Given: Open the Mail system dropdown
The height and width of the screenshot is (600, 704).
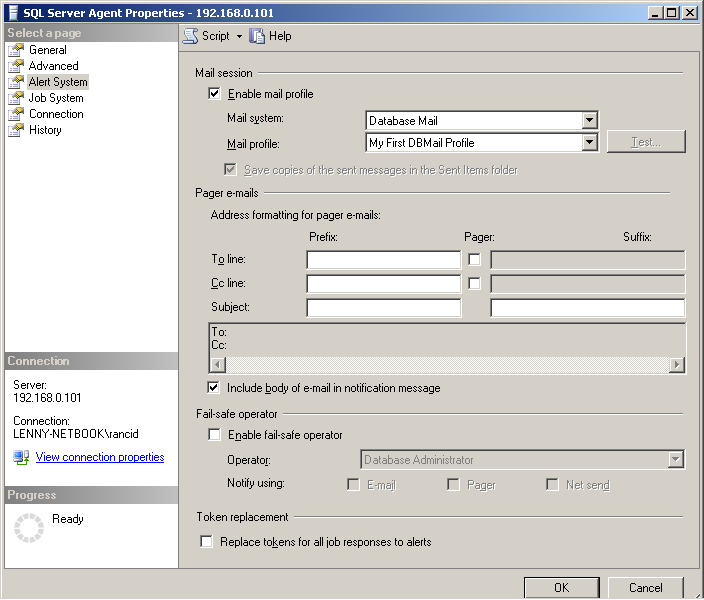Looking at the screenshot, I should 590,120.
